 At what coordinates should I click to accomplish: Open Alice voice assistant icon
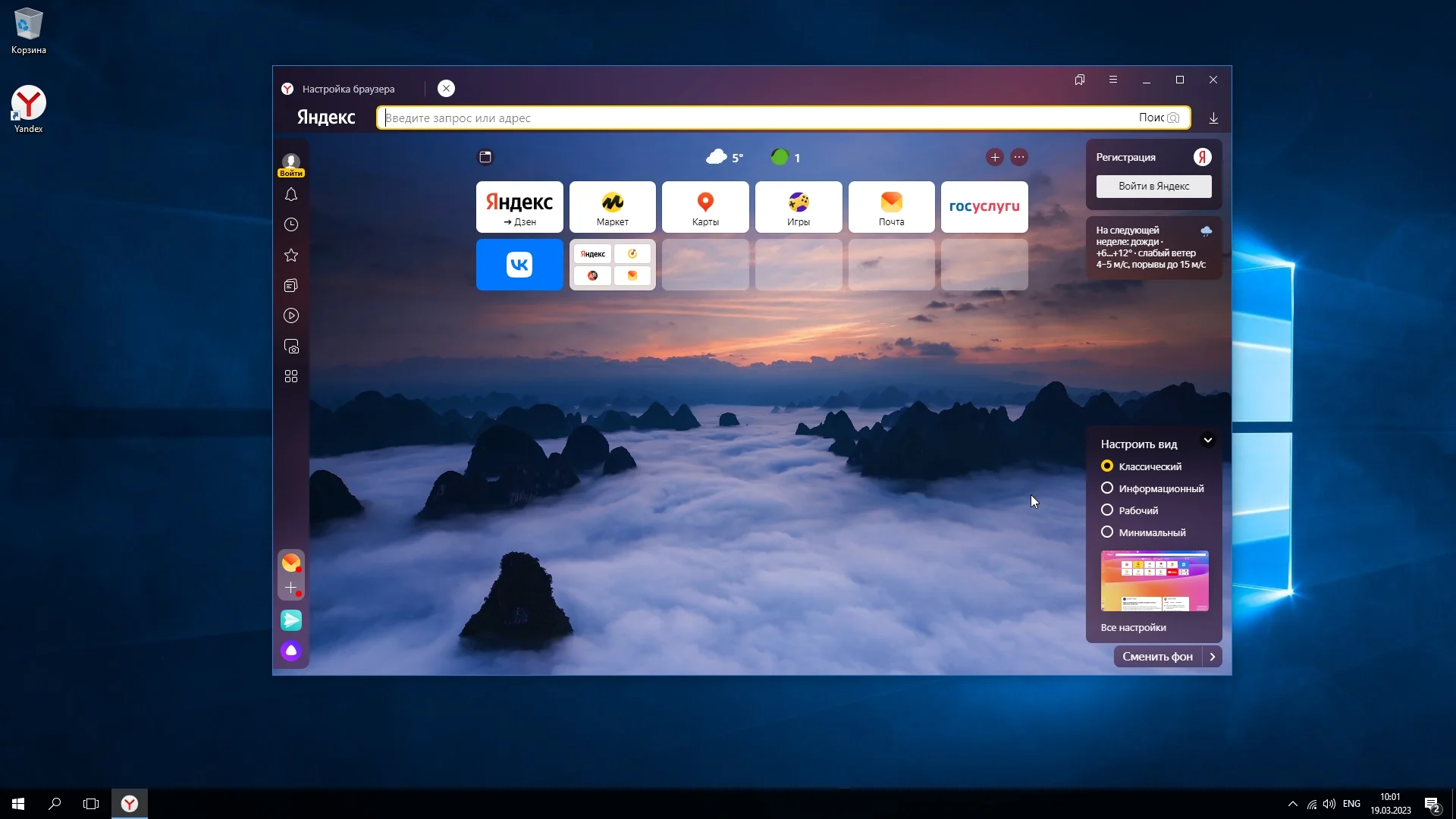(x=291, y=651)
